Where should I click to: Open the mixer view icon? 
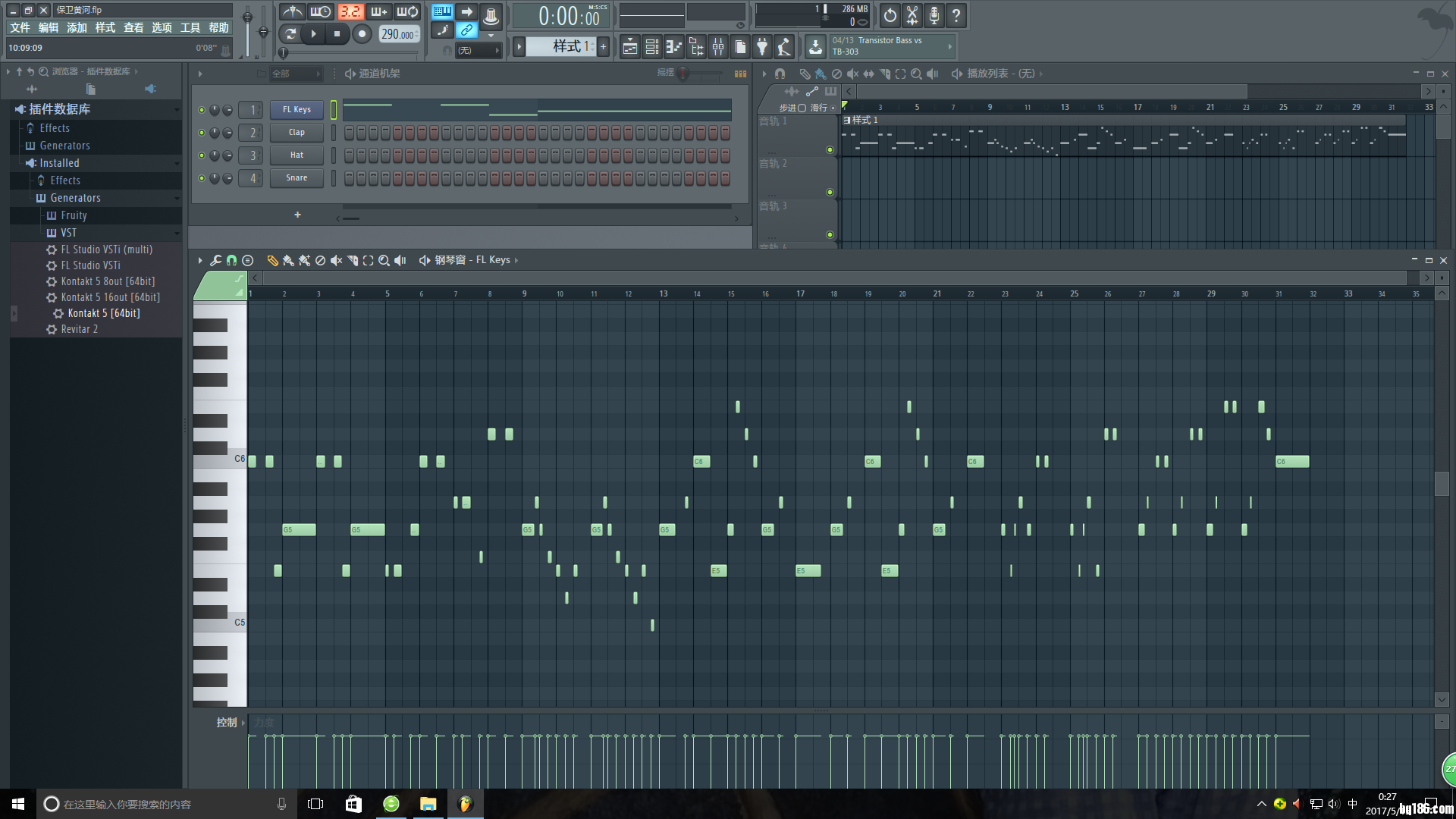pyautogui.click(x=717, y=47)
